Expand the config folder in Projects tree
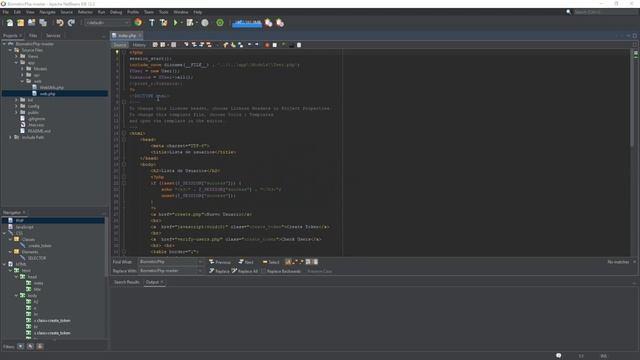Viewport: 640px width, 360px height. [16, 106]
